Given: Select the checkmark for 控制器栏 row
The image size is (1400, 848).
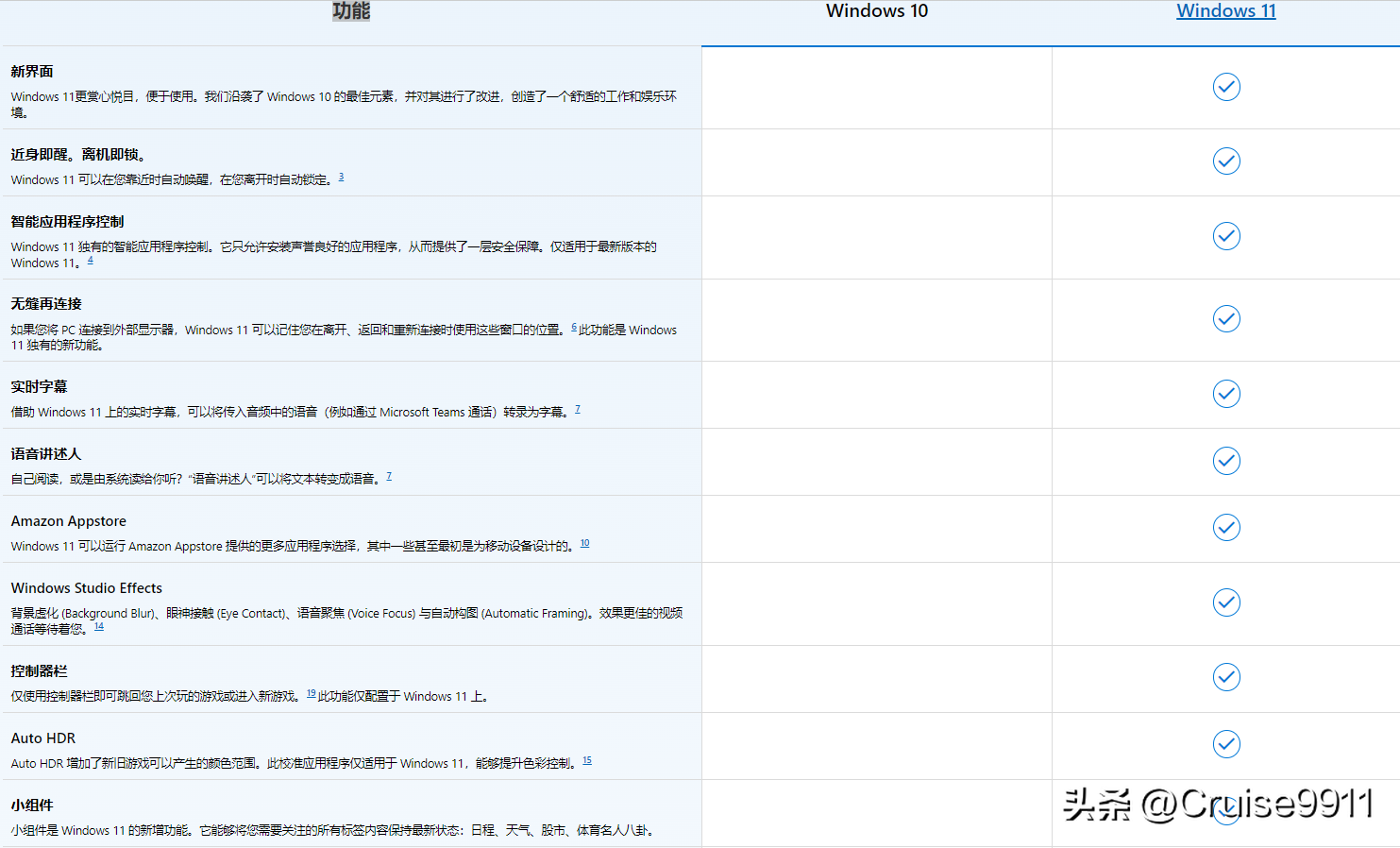Looking at the screenshot, I should 1225,677.
